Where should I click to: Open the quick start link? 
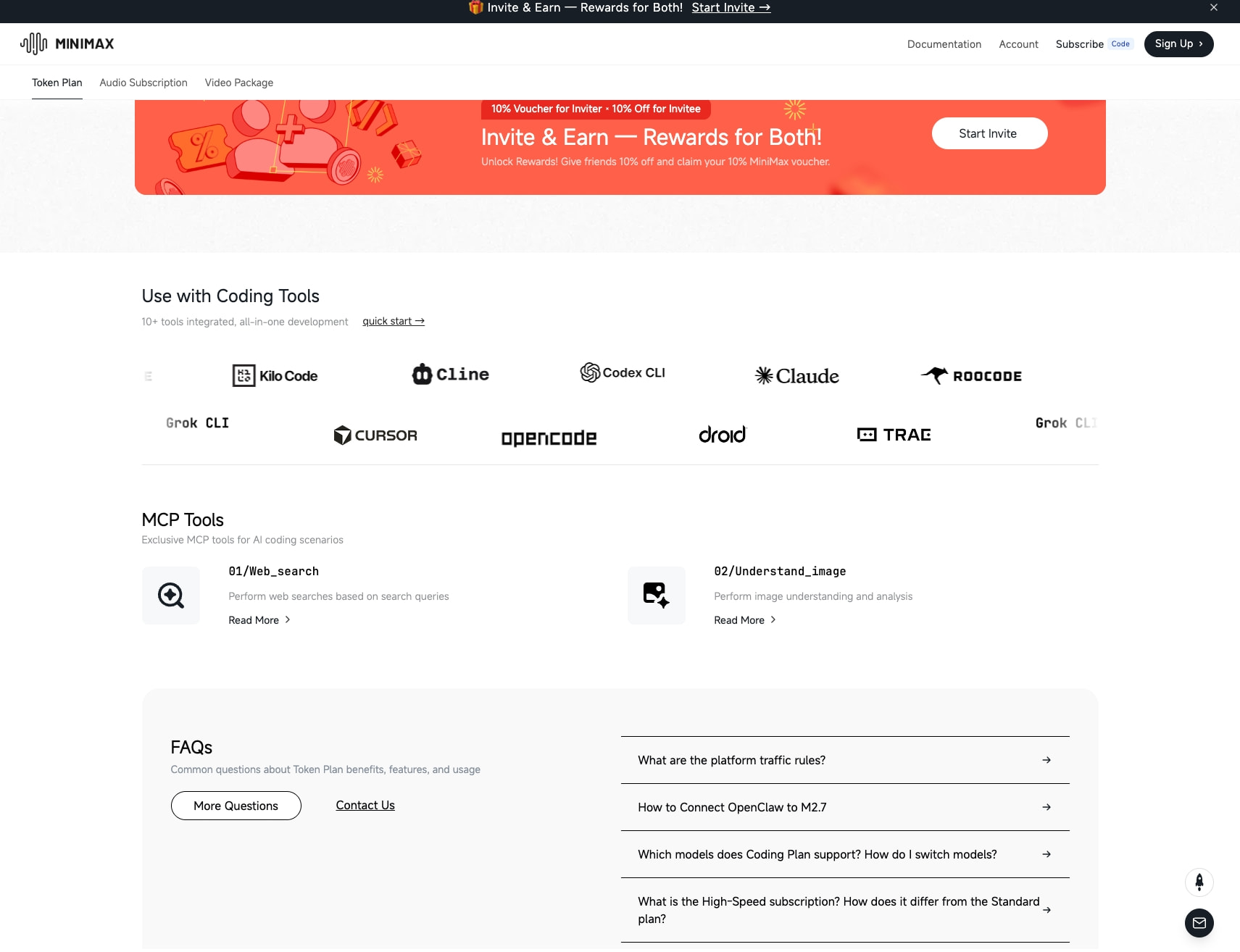(394, 321)
